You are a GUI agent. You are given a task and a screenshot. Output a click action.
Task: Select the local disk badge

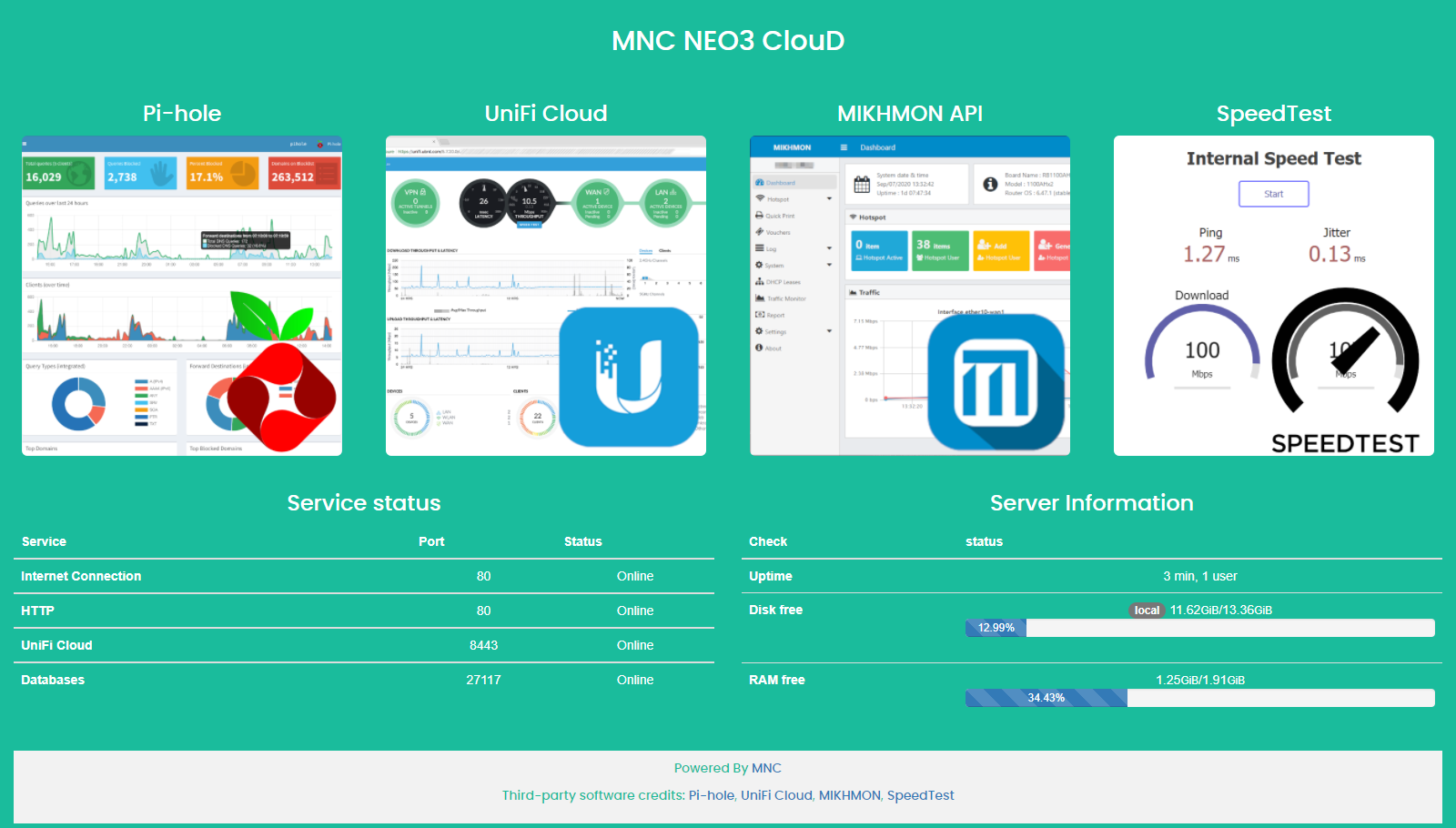[1147, 611]
